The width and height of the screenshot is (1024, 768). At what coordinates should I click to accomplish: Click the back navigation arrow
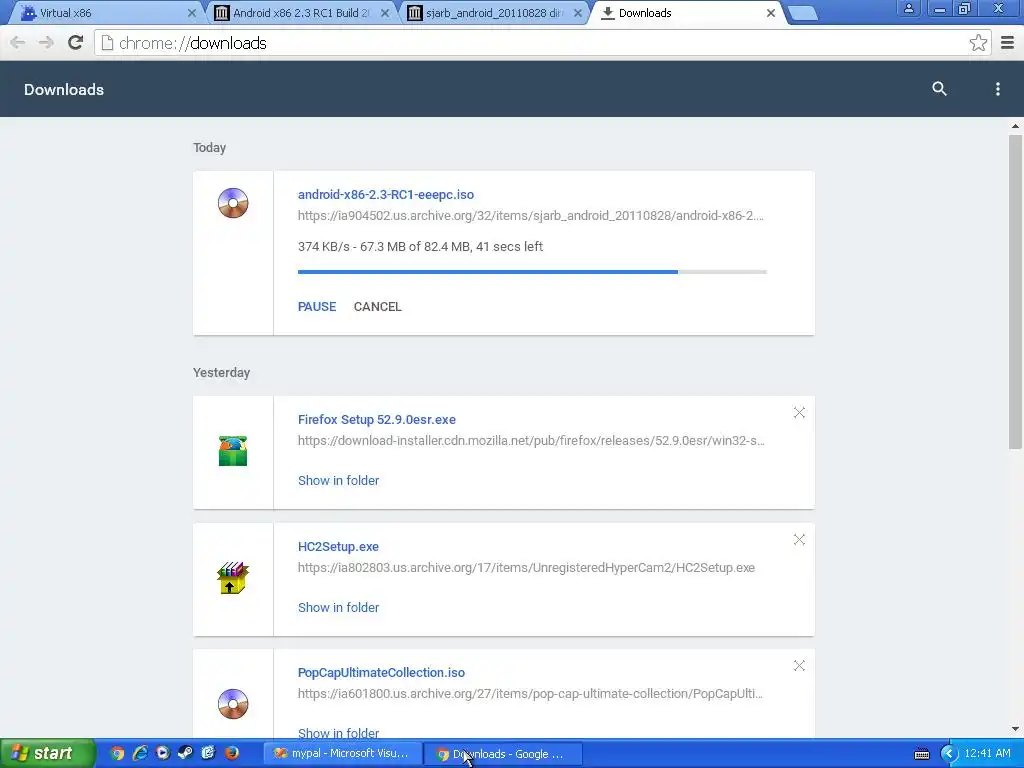click(x=18, y=43)
